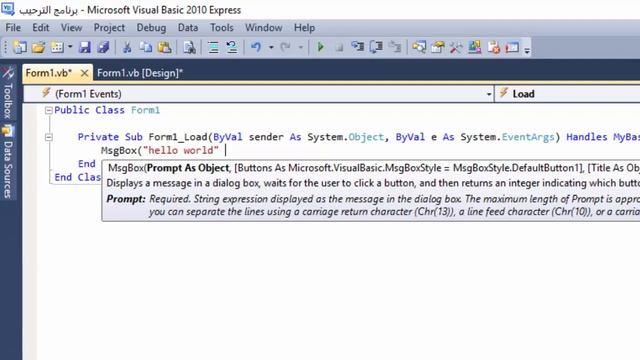The image size is (640, 360).
Task: Collapse the Public Class Form1 region
Action: [49, 110]
